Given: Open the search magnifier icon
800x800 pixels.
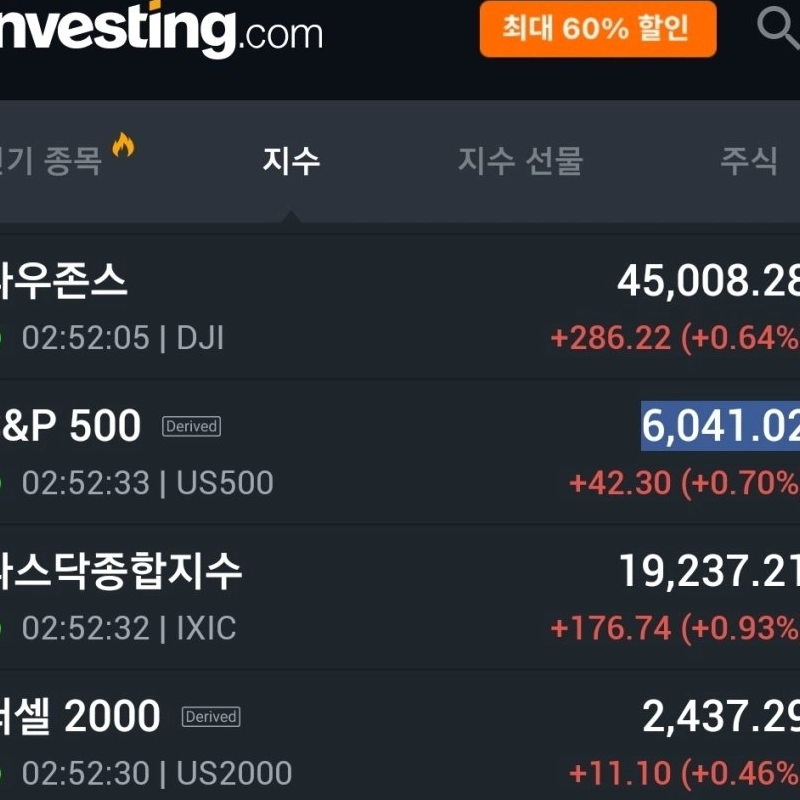Looking at the screenshot, I should point(778,28).
